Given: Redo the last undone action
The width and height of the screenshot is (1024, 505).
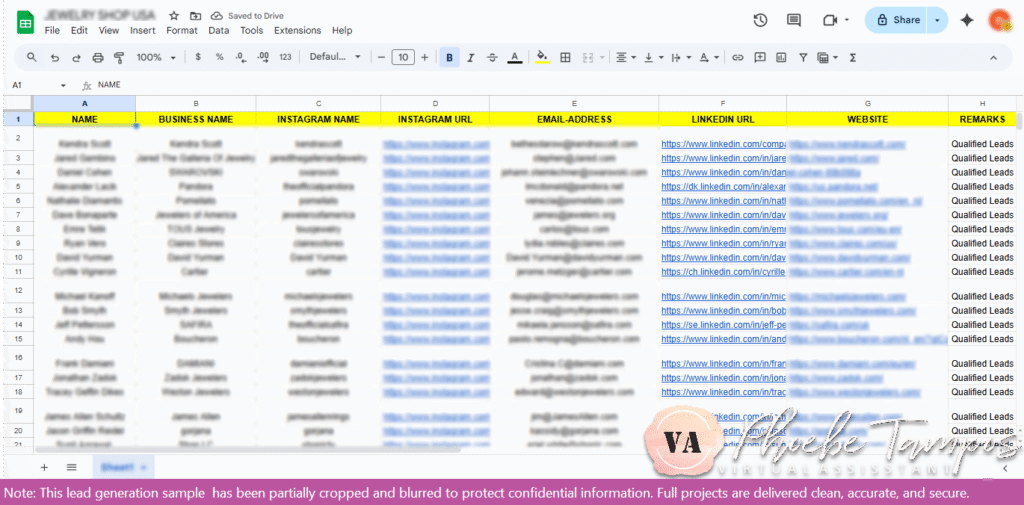Looking at the screenshot, I should tap(76, 57).
